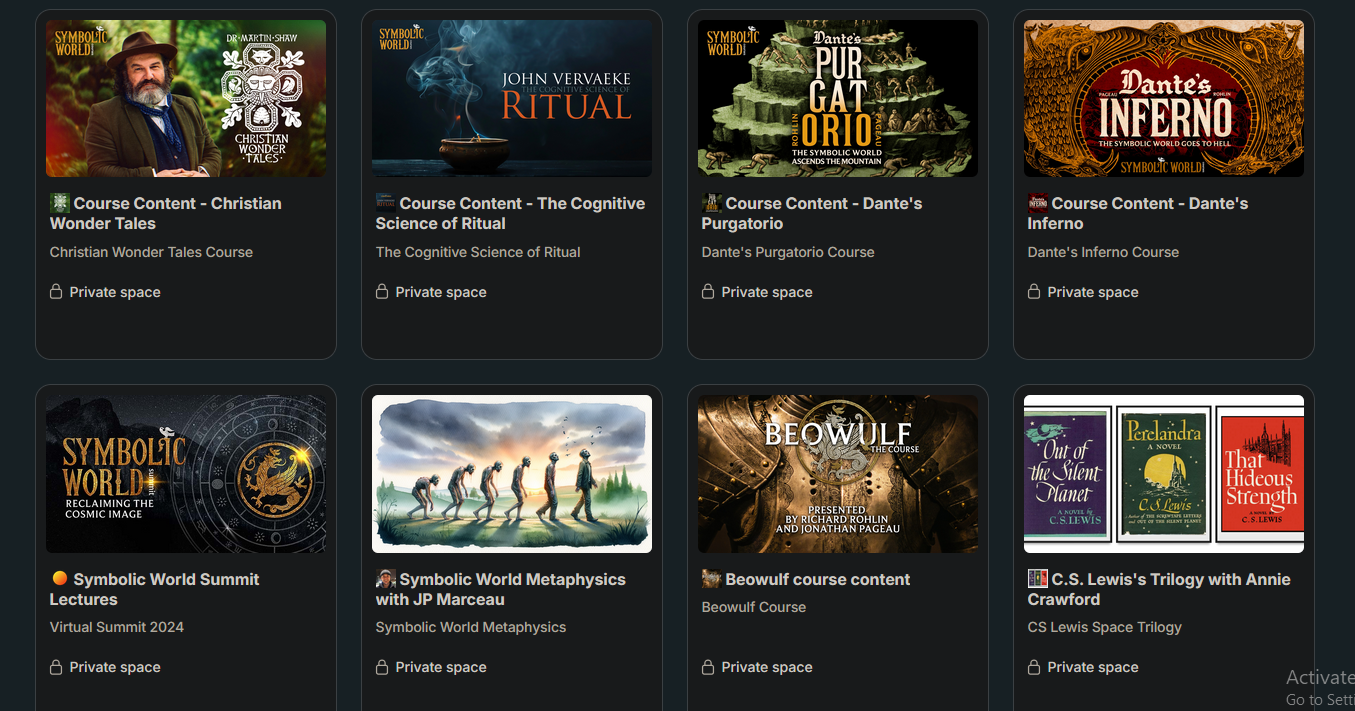This screenshot has height=711, width=1355.
Task: Click the 'Beowulf Course' subtitle
Action: click(x=754, y=607)
